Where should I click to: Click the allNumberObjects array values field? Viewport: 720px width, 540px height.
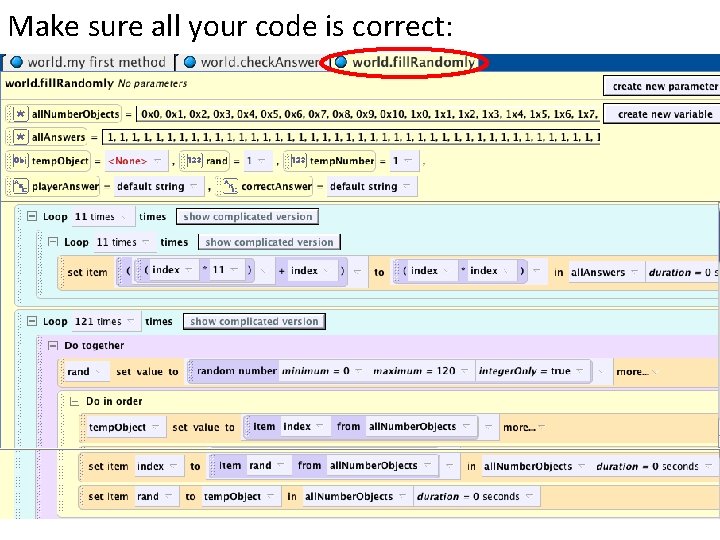pos(368,114)
